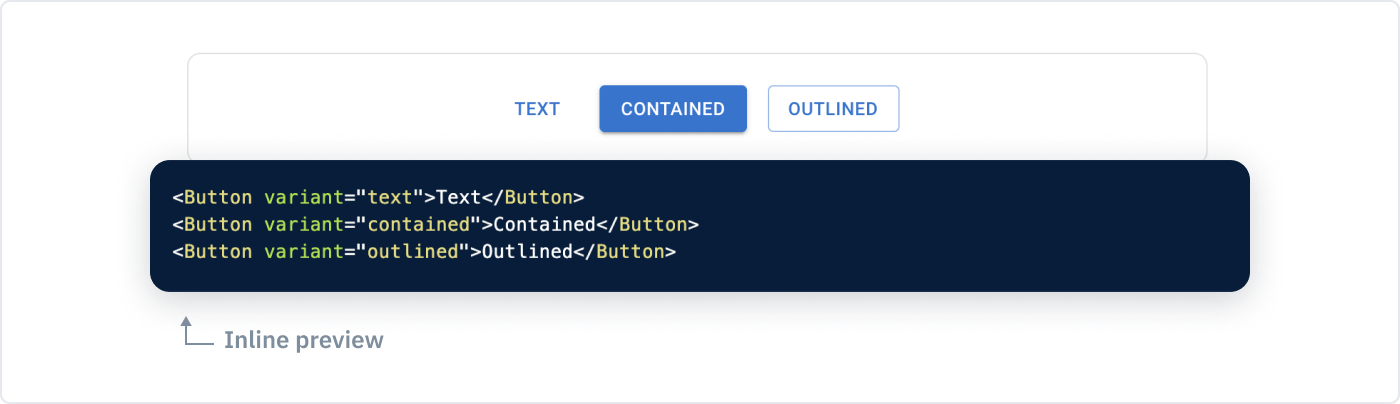Click the variant attribute on third code line
The image size is (1400, 404).
303,252
